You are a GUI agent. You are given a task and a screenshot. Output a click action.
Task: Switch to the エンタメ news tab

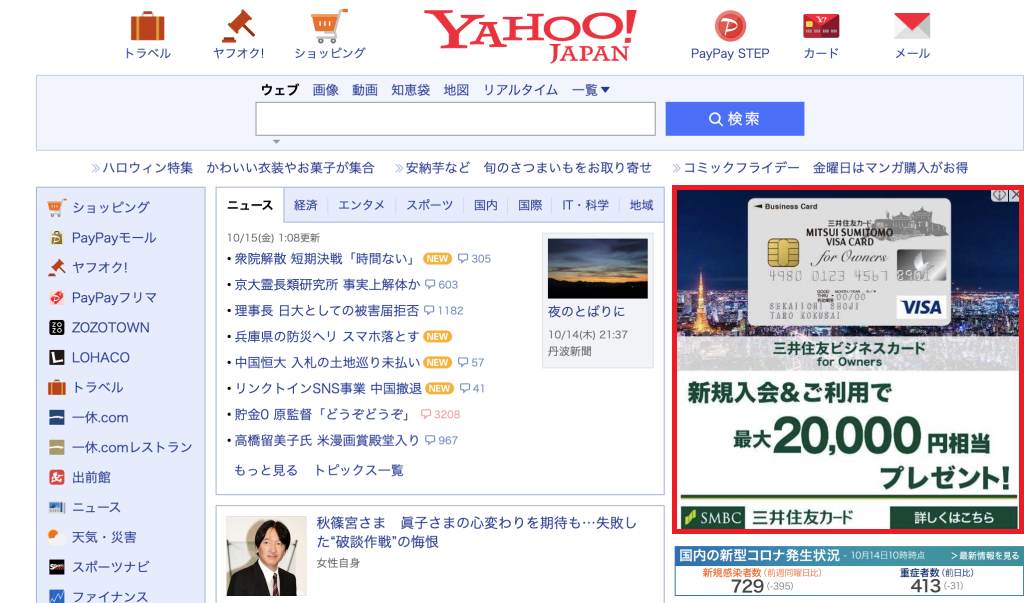361,205
